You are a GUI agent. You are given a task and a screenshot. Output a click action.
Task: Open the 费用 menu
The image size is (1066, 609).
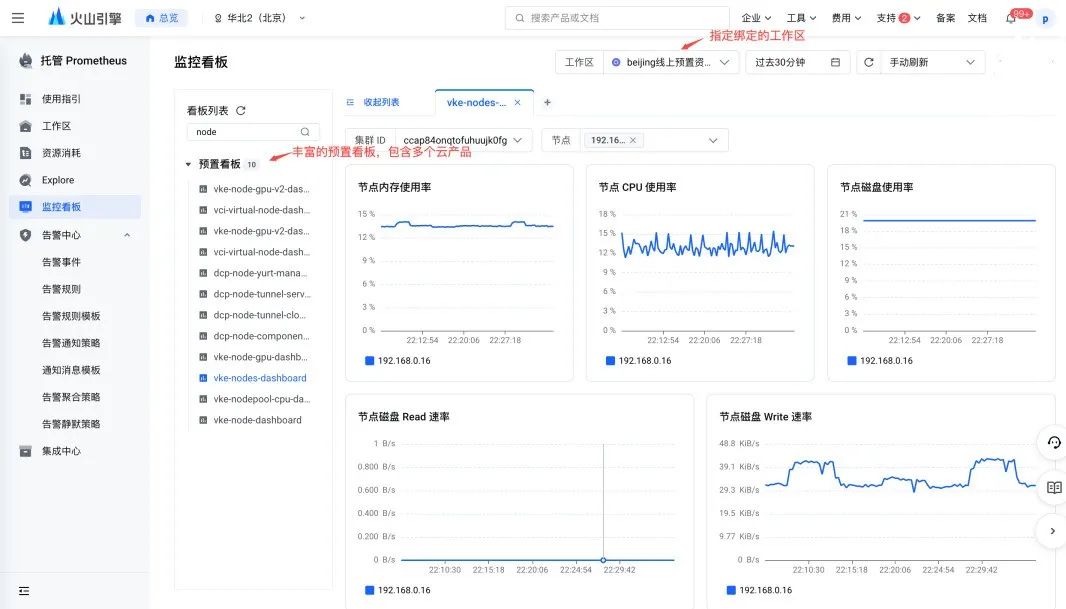tap(846, 18)
